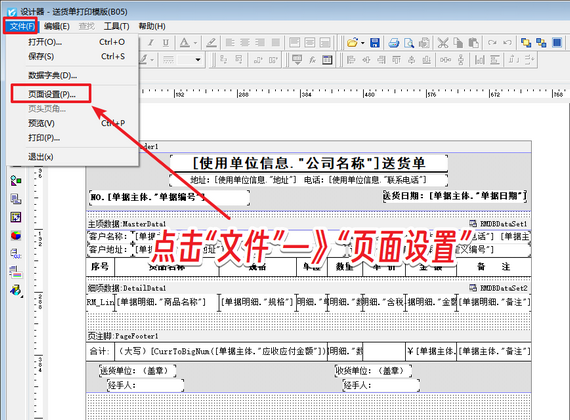
Task: Bring object to front icon
Action: tap(526, 43)
